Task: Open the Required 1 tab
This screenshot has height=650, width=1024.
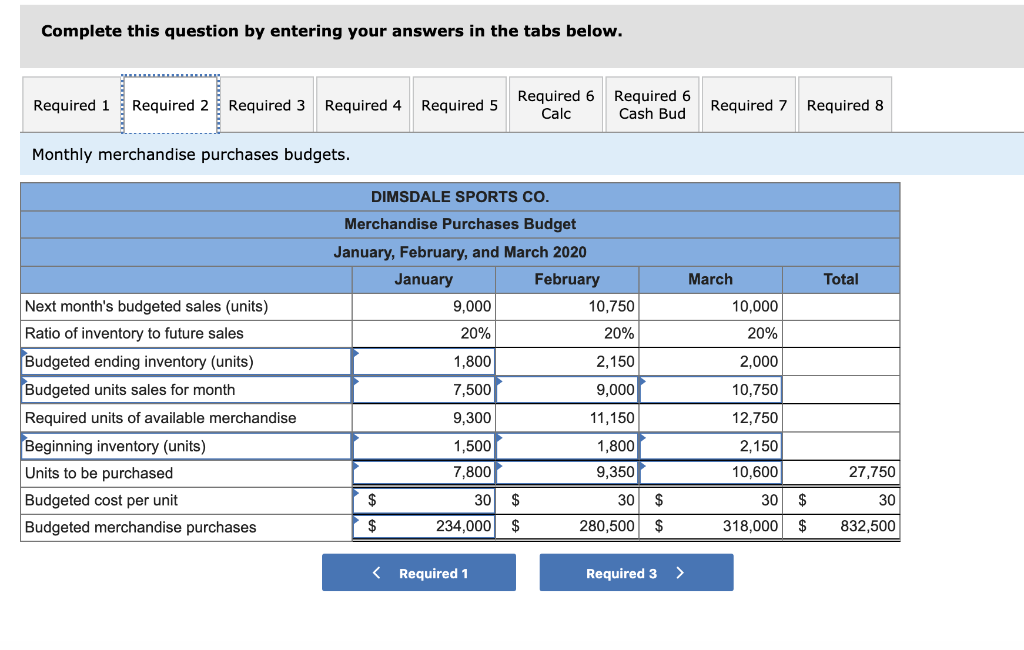Action: coord(71,105)
